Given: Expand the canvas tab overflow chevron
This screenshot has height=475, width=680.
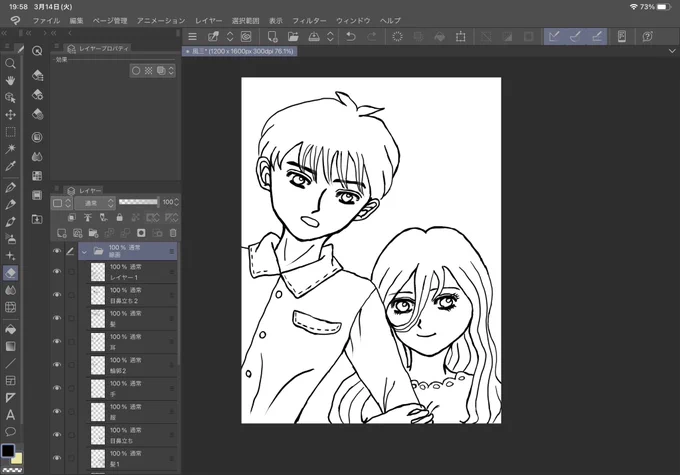Looking at the screenshot, I should [x=672, y=51].
